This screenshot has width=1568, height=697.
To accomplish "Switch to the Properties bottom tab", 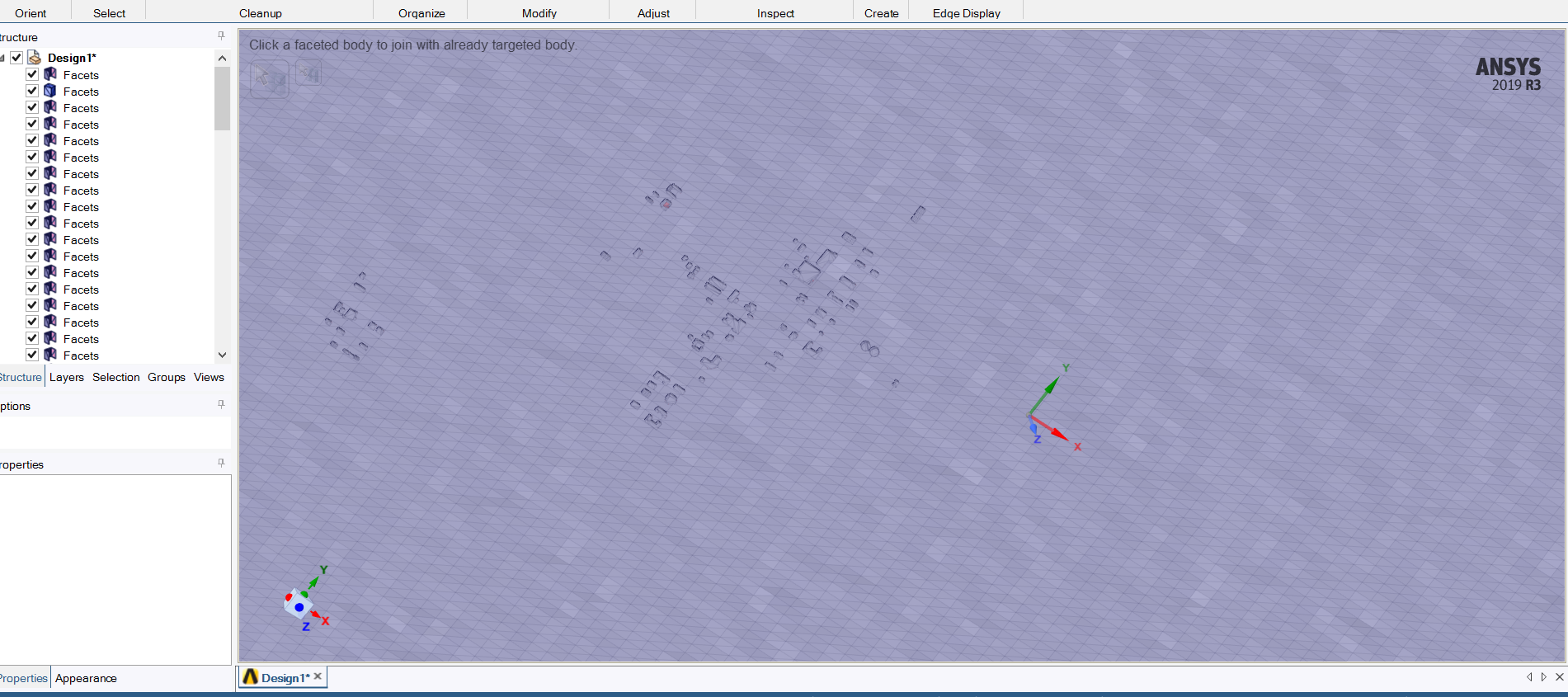I will tap(24, 678).
